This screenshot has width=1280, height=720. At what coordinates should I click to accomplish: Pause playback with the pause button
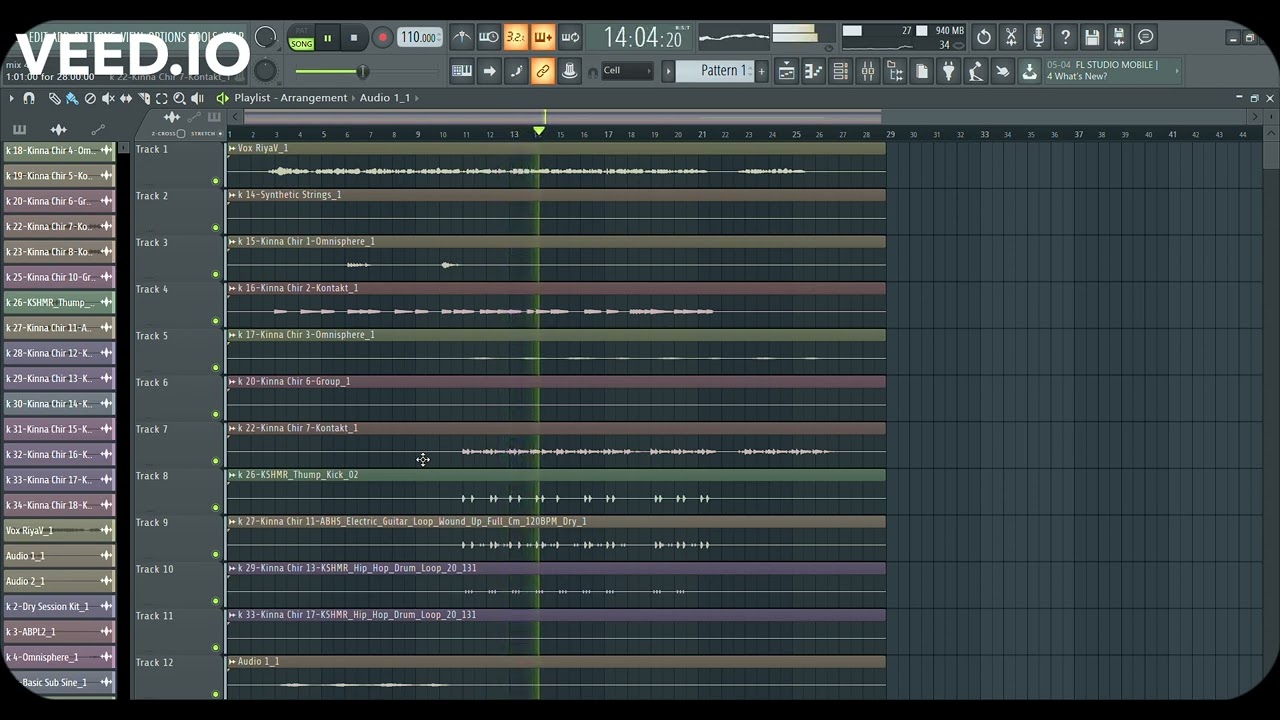pos(327,39)
